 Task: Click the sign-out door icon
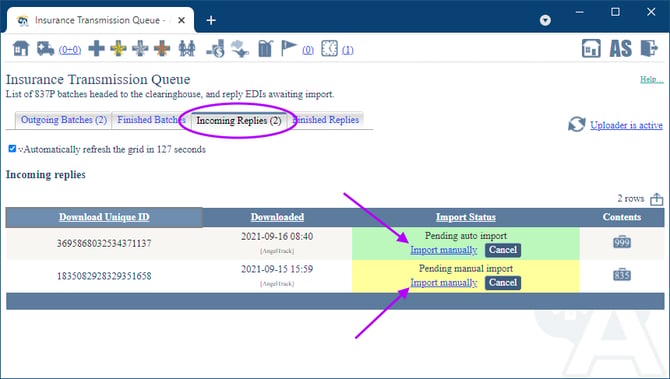point(649,48)
